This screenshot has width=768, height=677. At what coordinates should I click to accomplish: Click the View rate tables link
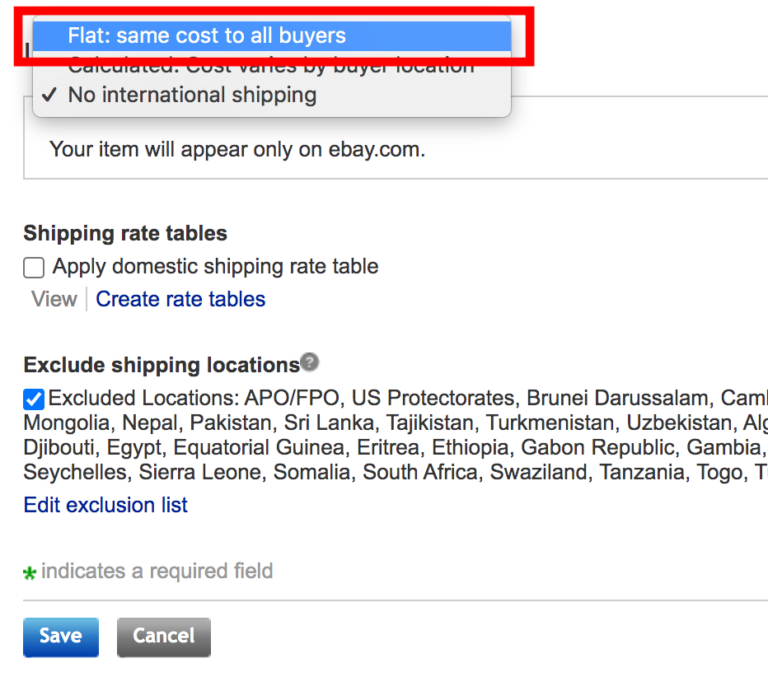(x=54, y=299)
